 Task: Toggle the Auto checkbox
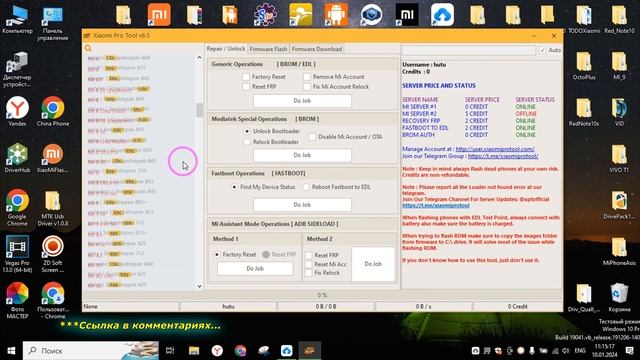pos(542,50)
